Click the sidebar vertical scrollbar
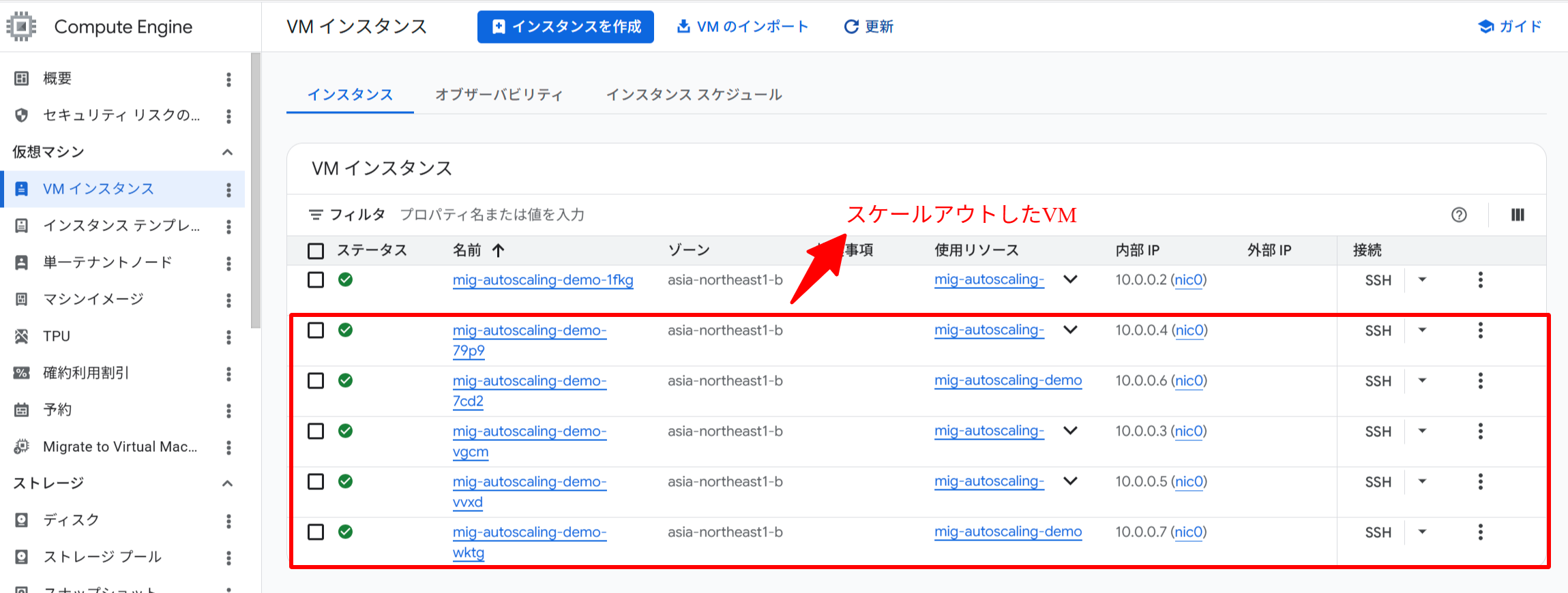This screenshot has width=1568, height=593. (x=256, y=191)
